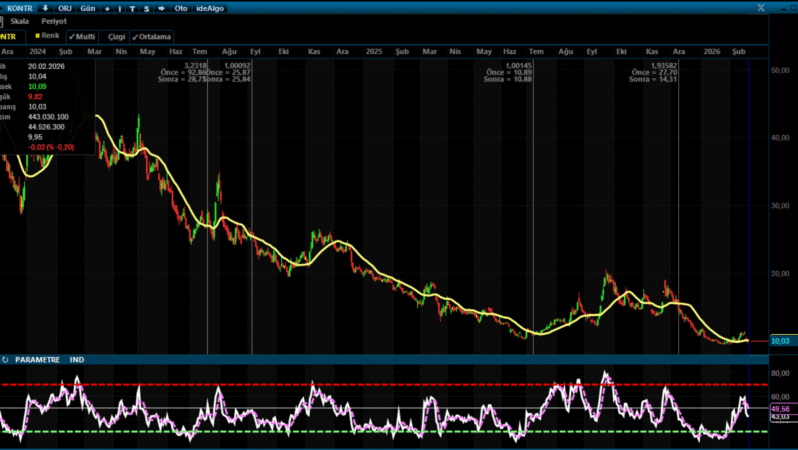The width and height of the screenshot is (798, 450).
Task: Click the Oto auto-scale button
Action: click(x=181, y=7)
